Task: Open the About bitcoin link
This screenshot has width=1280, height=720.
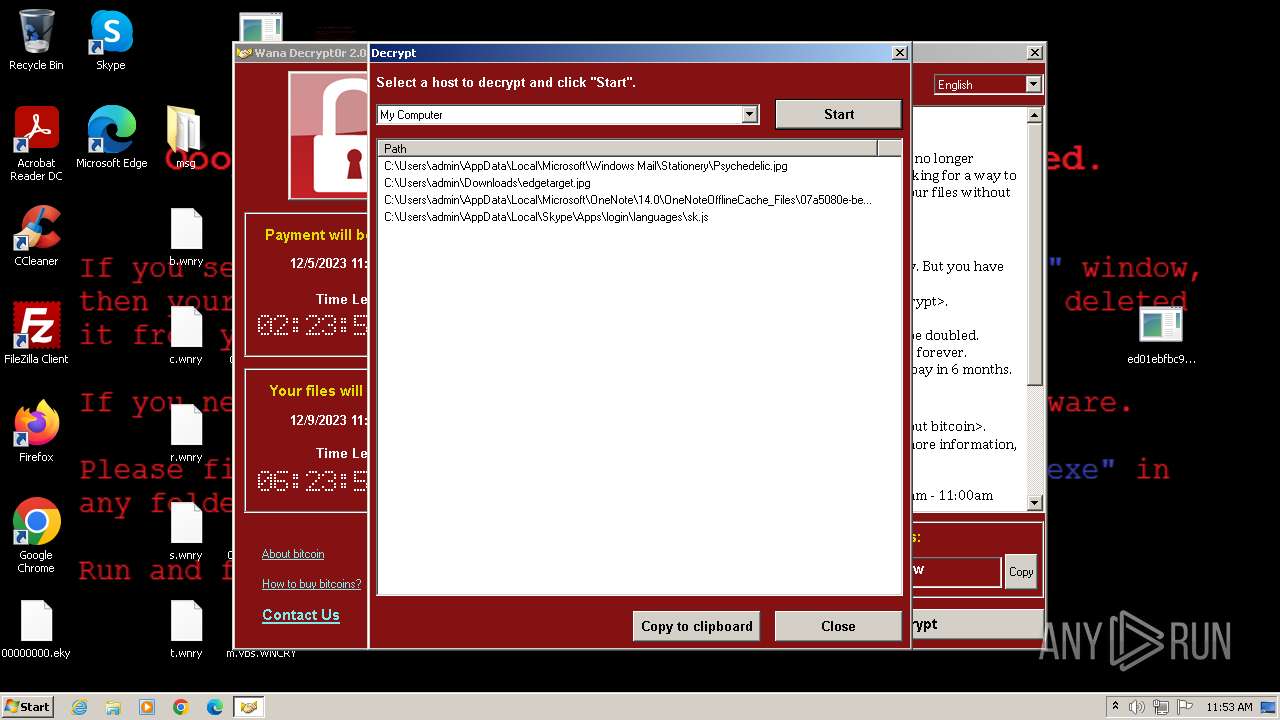Action: (x=293, y=554)
